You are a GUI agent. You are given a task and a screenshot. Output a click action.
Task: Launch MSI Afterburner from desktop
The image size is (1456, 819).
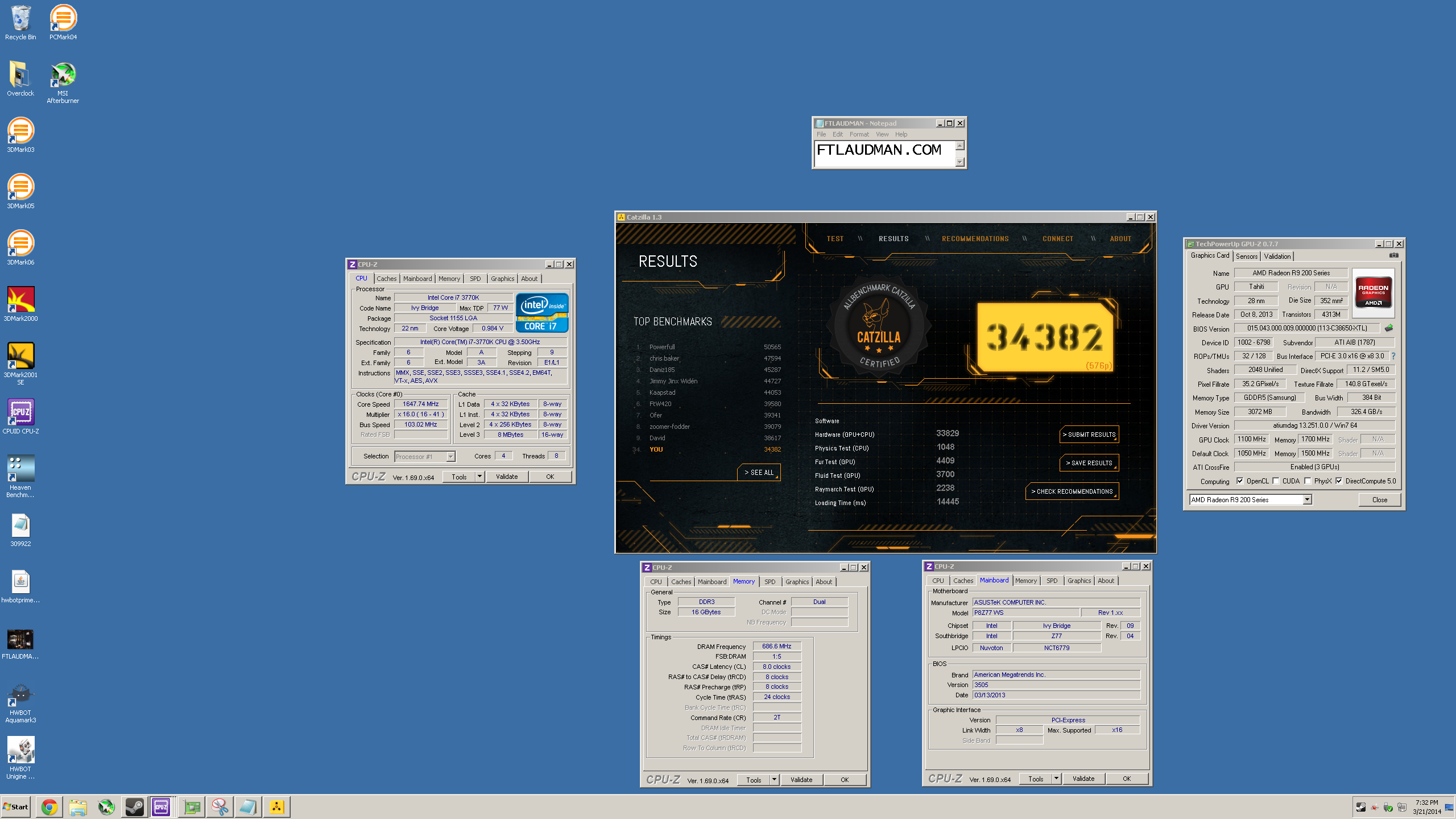coord(63,82)
